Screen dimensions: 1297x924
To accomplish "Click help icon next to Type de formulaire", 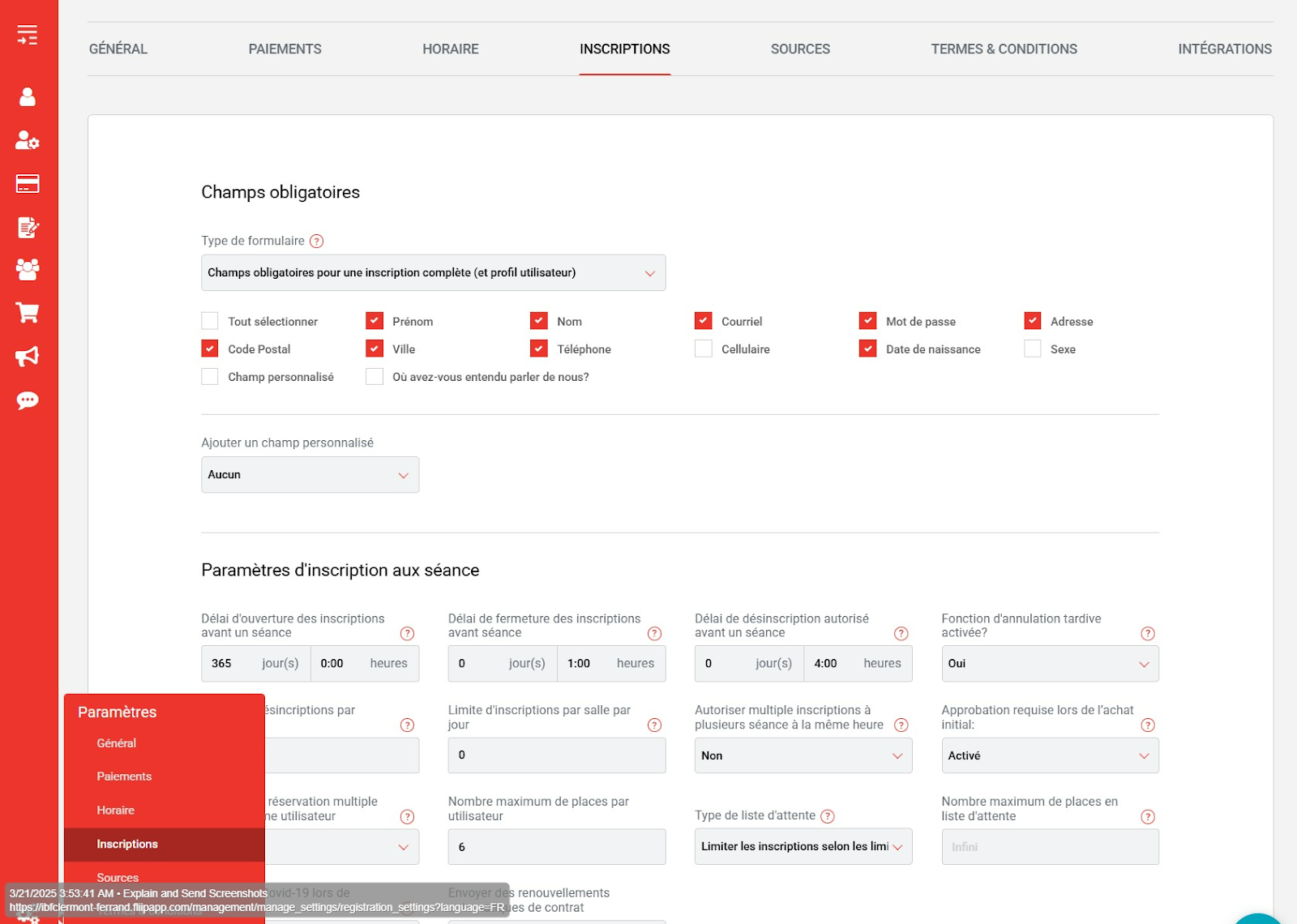I will point(317,242).
